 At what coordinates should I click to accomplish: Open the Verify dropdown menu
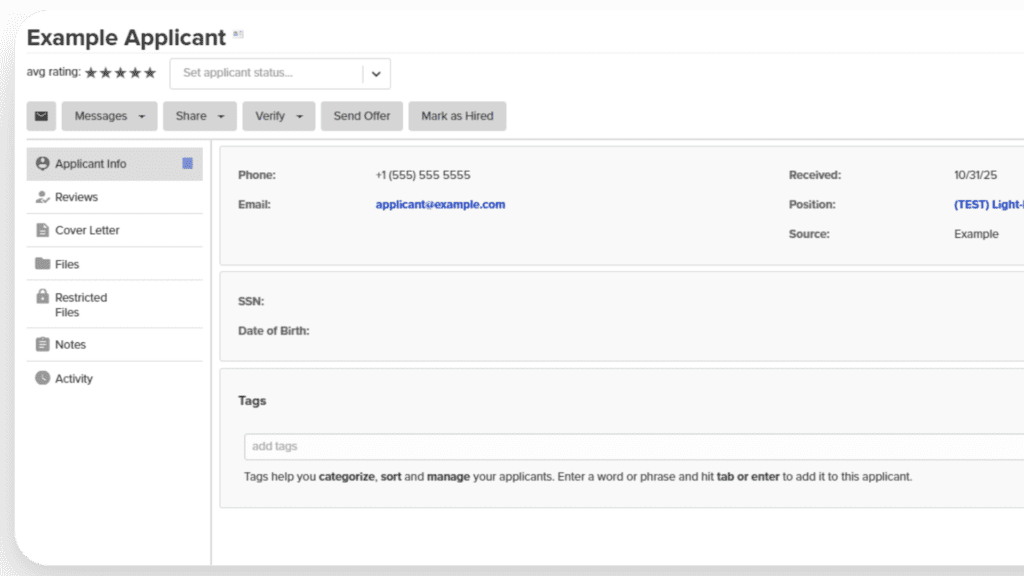click(x=278, y=116)
